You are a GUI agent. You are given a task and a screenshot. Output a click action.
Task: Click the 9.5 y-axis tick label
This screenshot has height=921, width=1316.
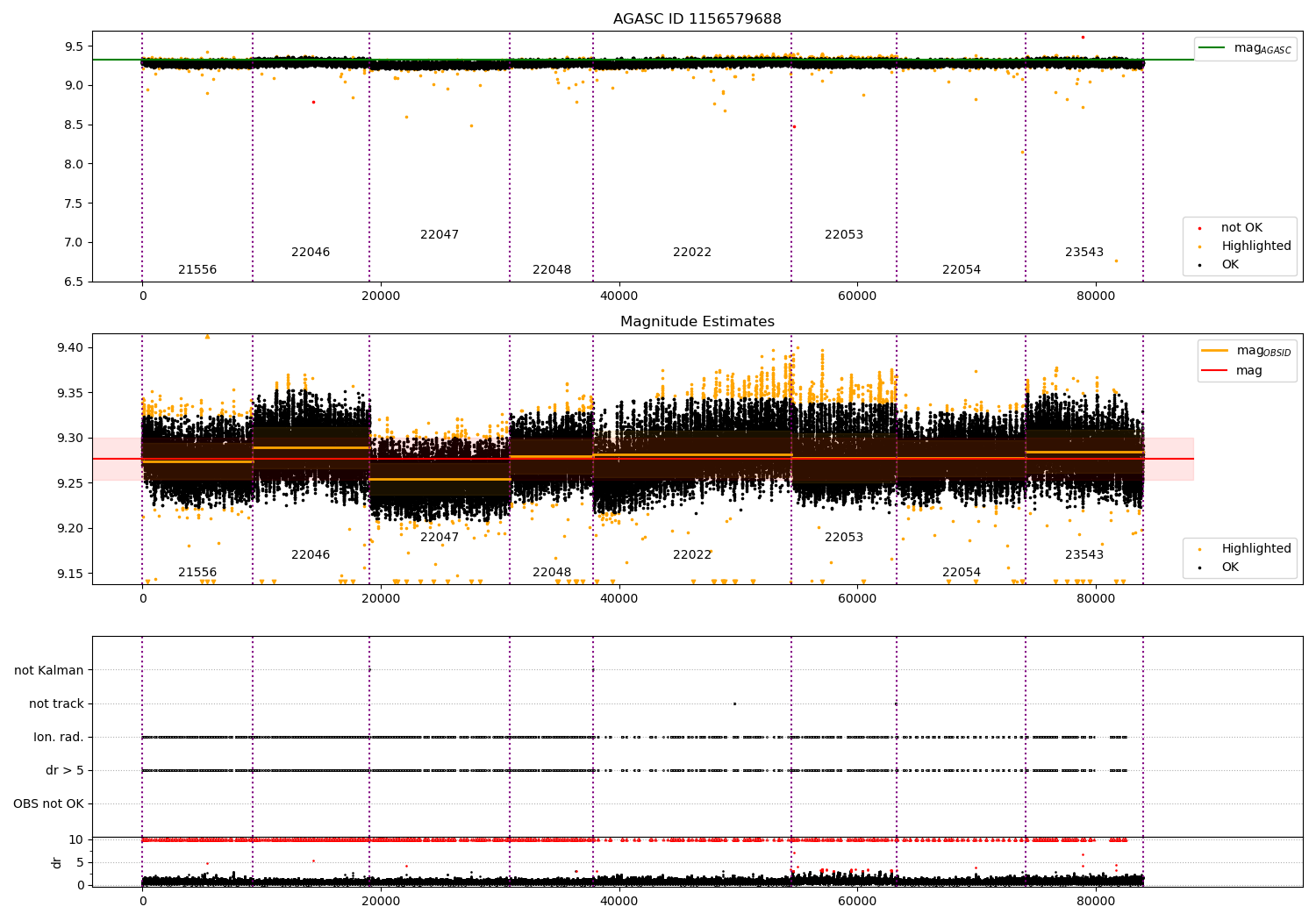[75, 46]
